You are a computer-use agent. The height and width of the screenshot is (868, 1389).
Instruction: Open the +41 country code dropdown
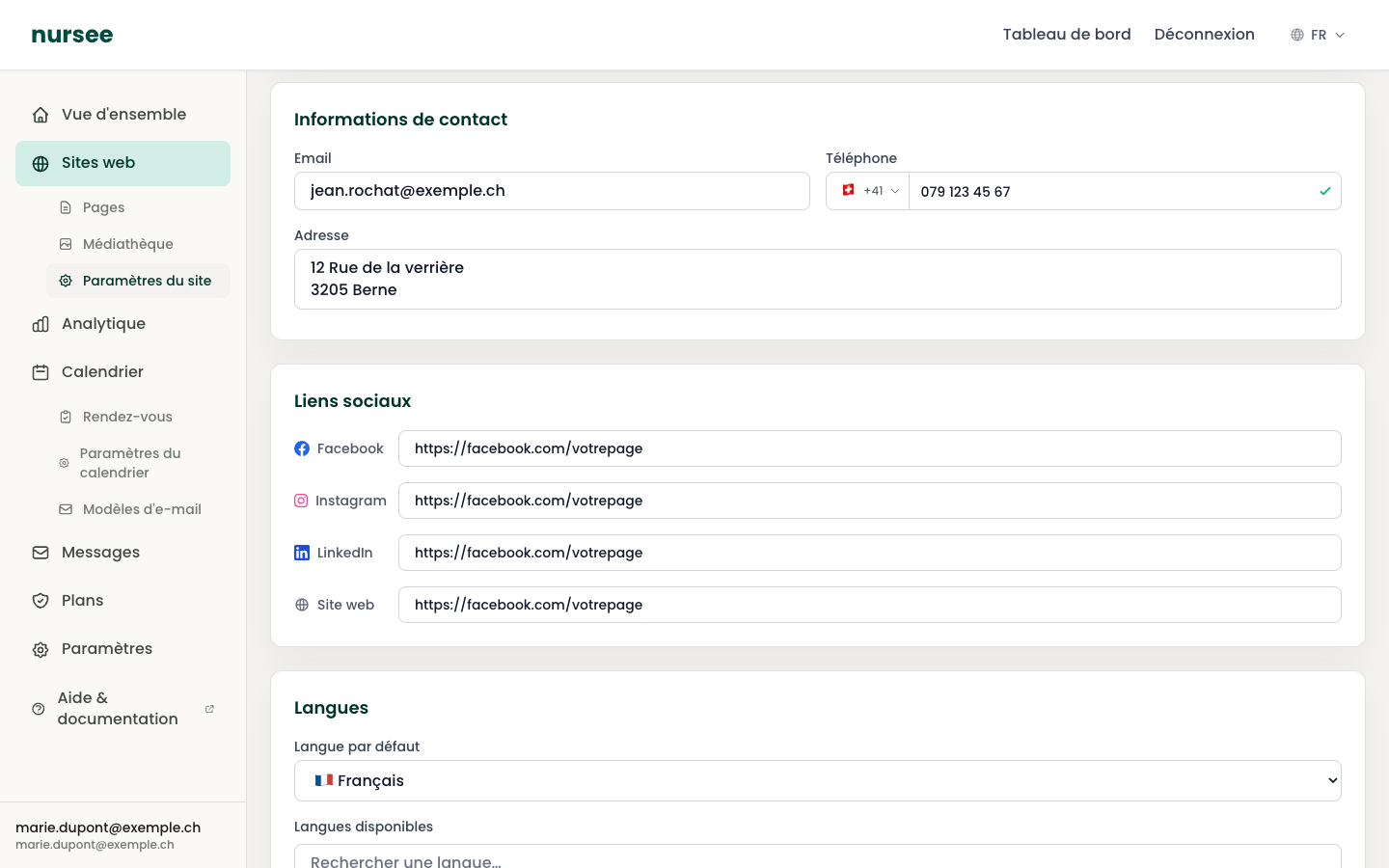point(868,191)
